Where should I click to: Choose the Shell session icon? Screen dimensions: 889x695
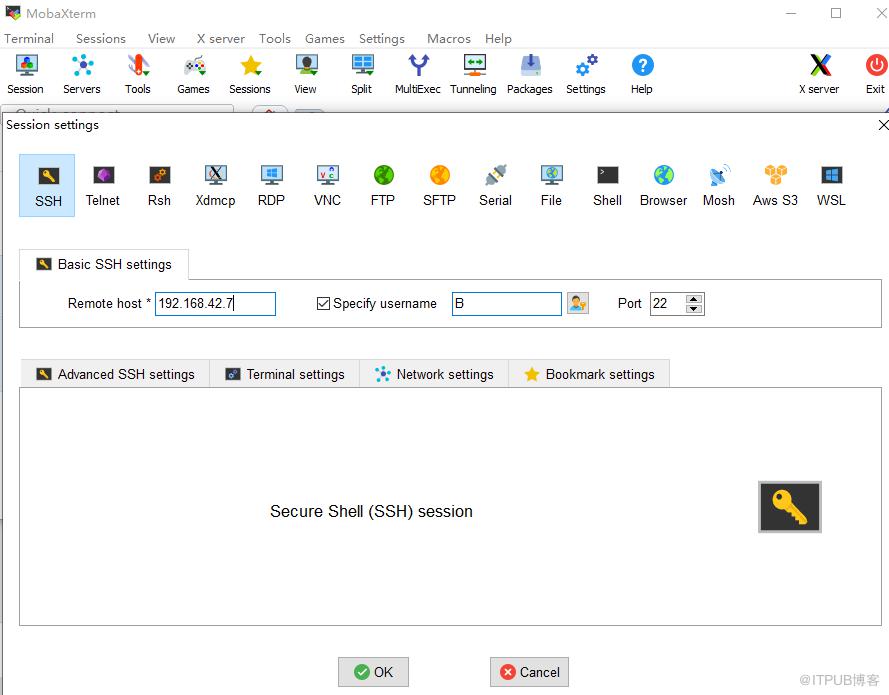[x=607, y=185]
